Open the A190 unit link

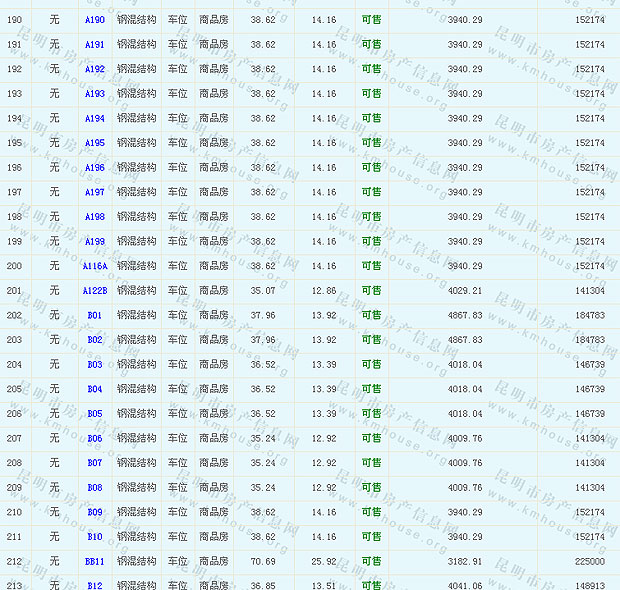95,20
